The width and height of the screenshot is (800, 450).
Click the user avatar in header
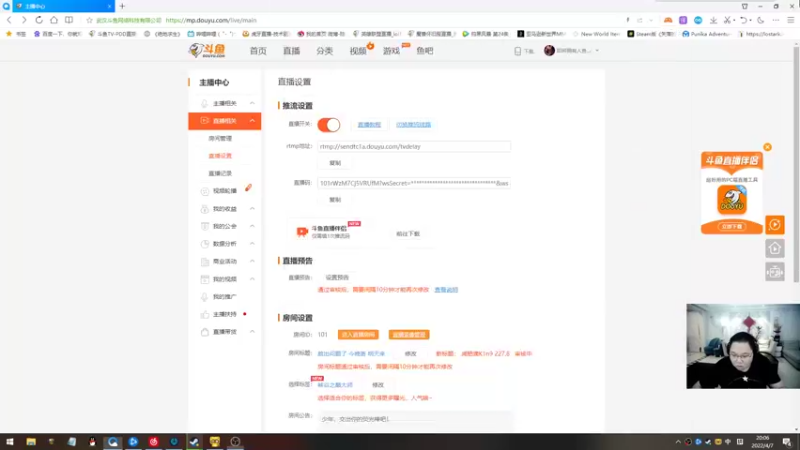(549, 51)
